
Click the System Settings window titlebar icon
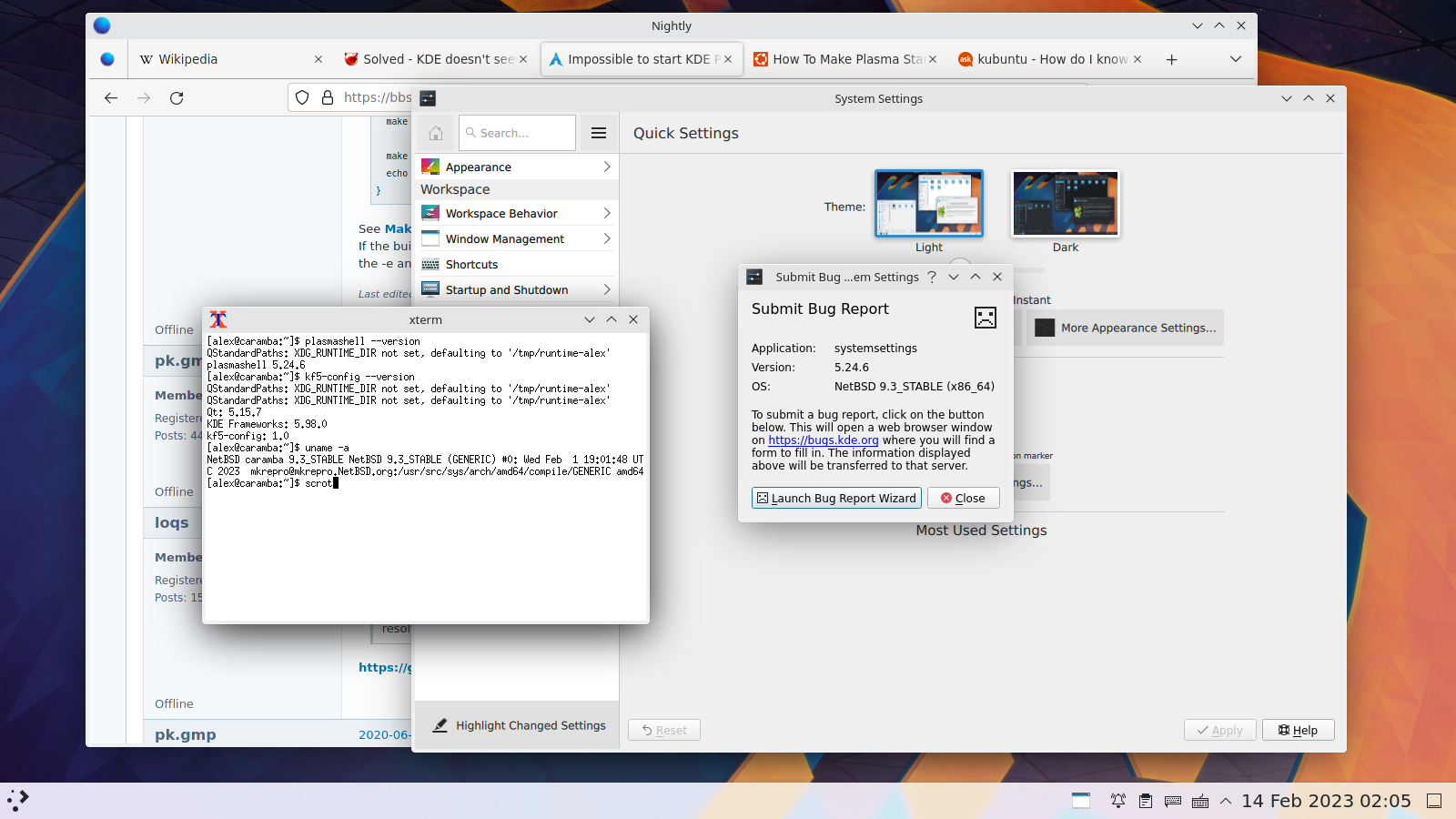(428, 98)
